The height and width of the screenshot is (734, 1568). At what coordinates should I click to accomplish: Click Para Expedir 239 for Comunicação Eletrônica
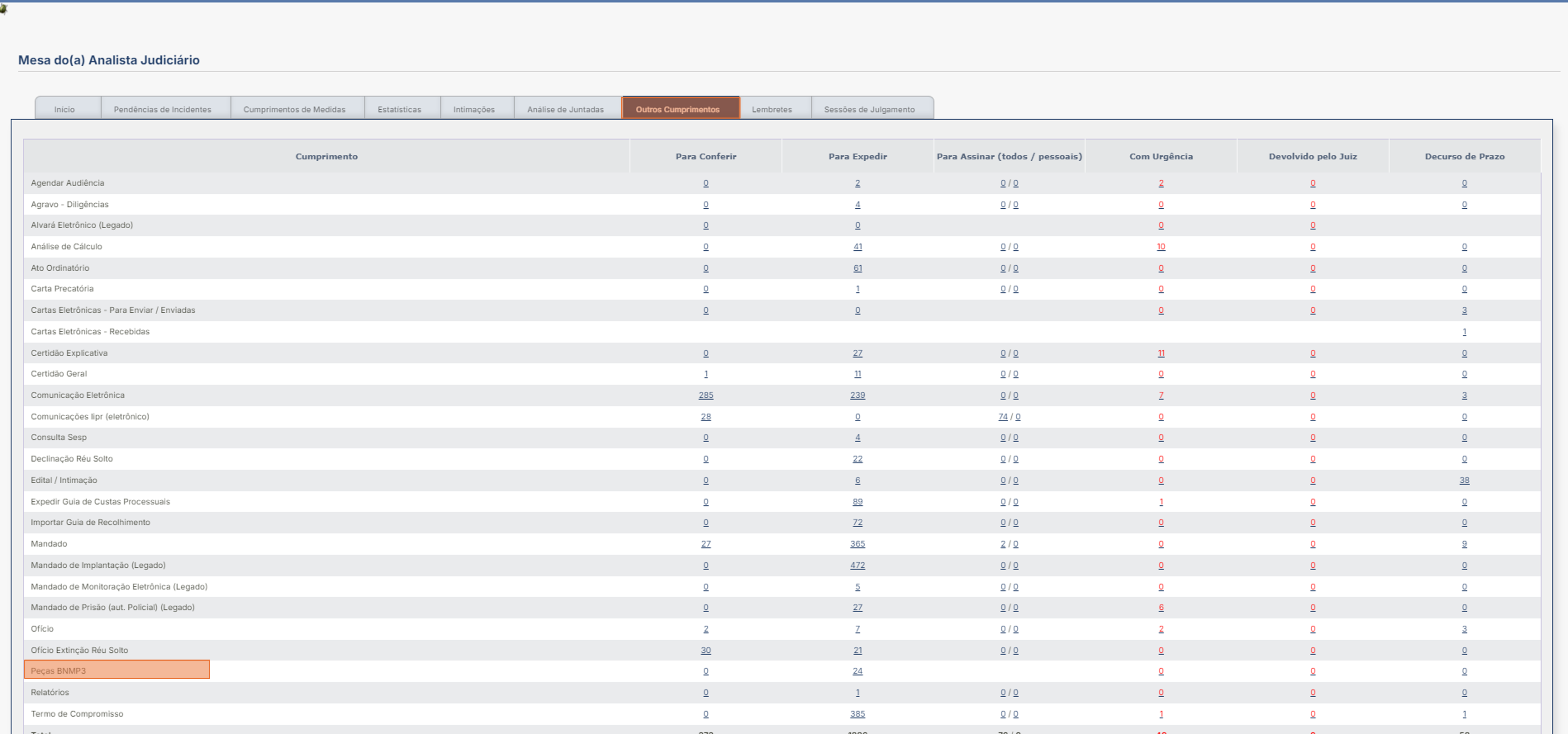[x=858, y=395]
